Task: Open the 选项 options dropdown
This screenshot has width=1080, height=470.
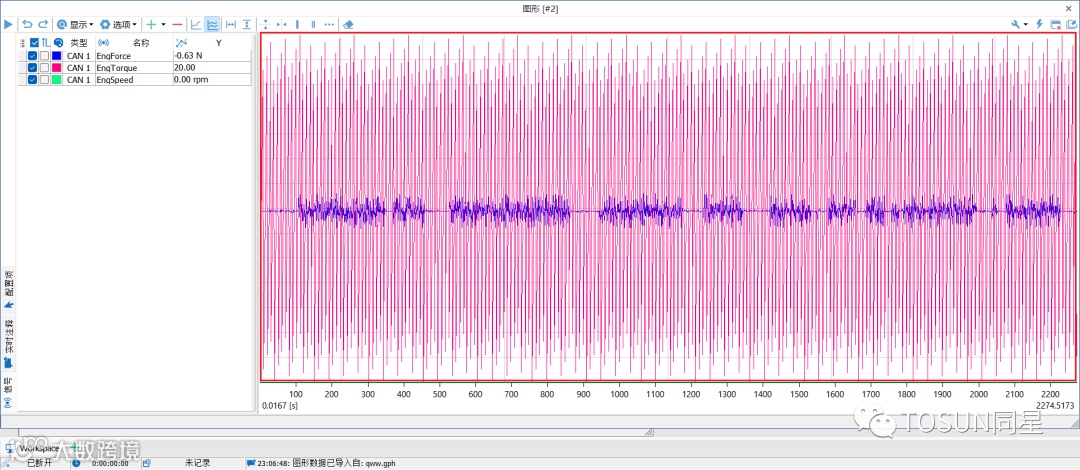Action: pos(118,24)
